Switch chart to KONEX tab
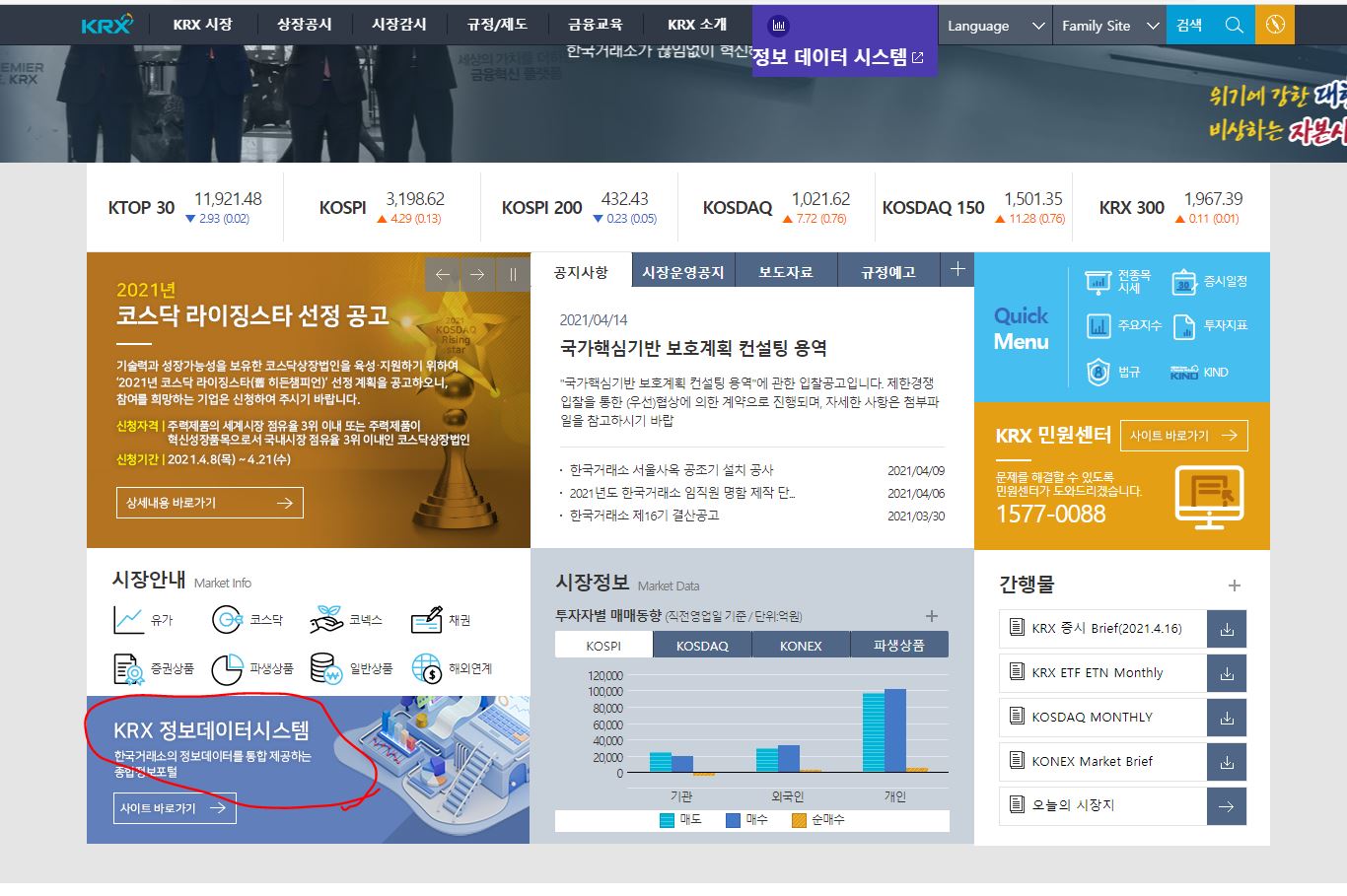The height and width of the screenshot is (896, 1347). [x=801, y=646]
